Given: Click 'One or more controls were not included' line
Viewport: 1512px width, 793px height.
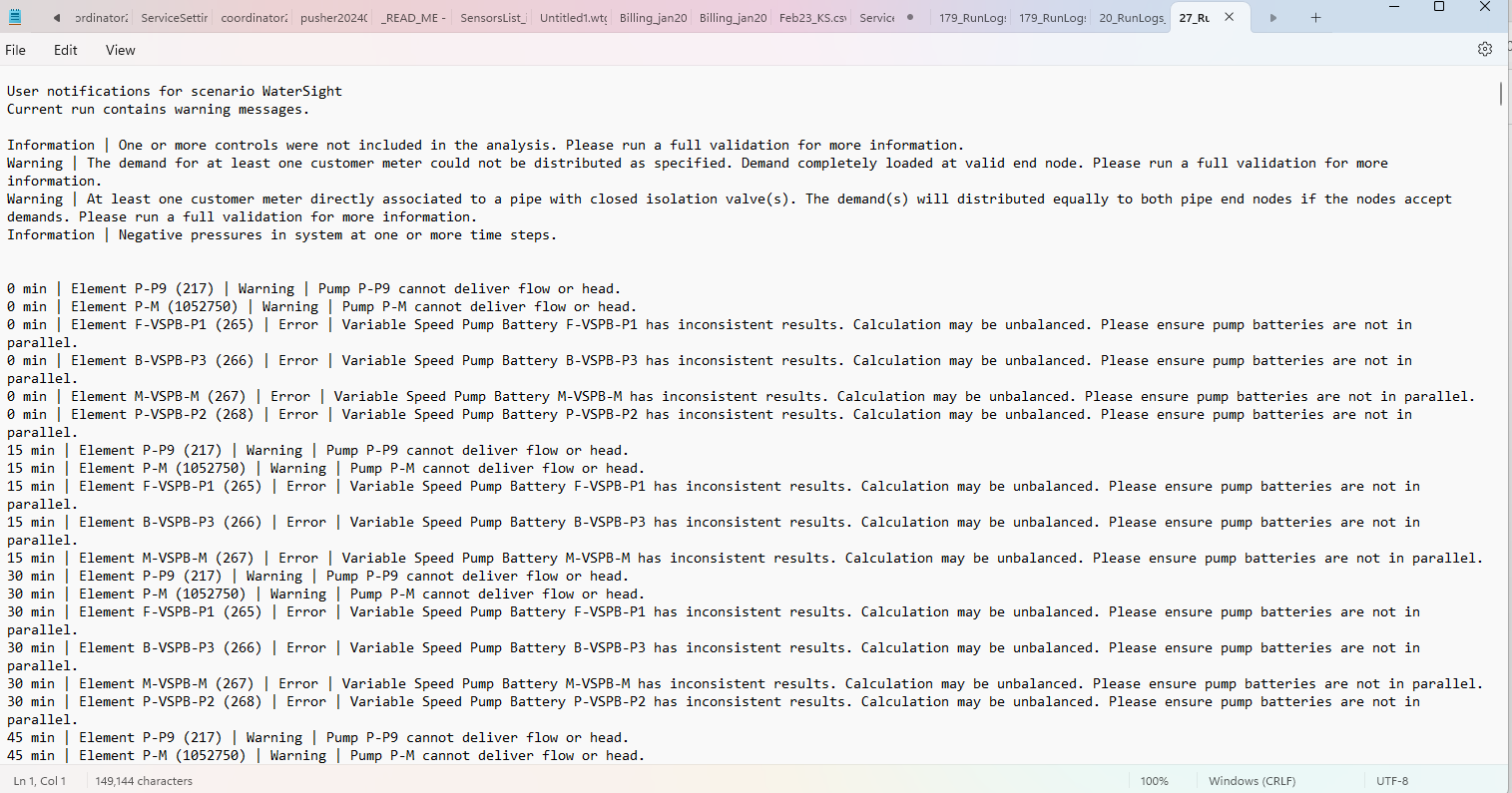Looking at the screenshot, I should point(486,145).
